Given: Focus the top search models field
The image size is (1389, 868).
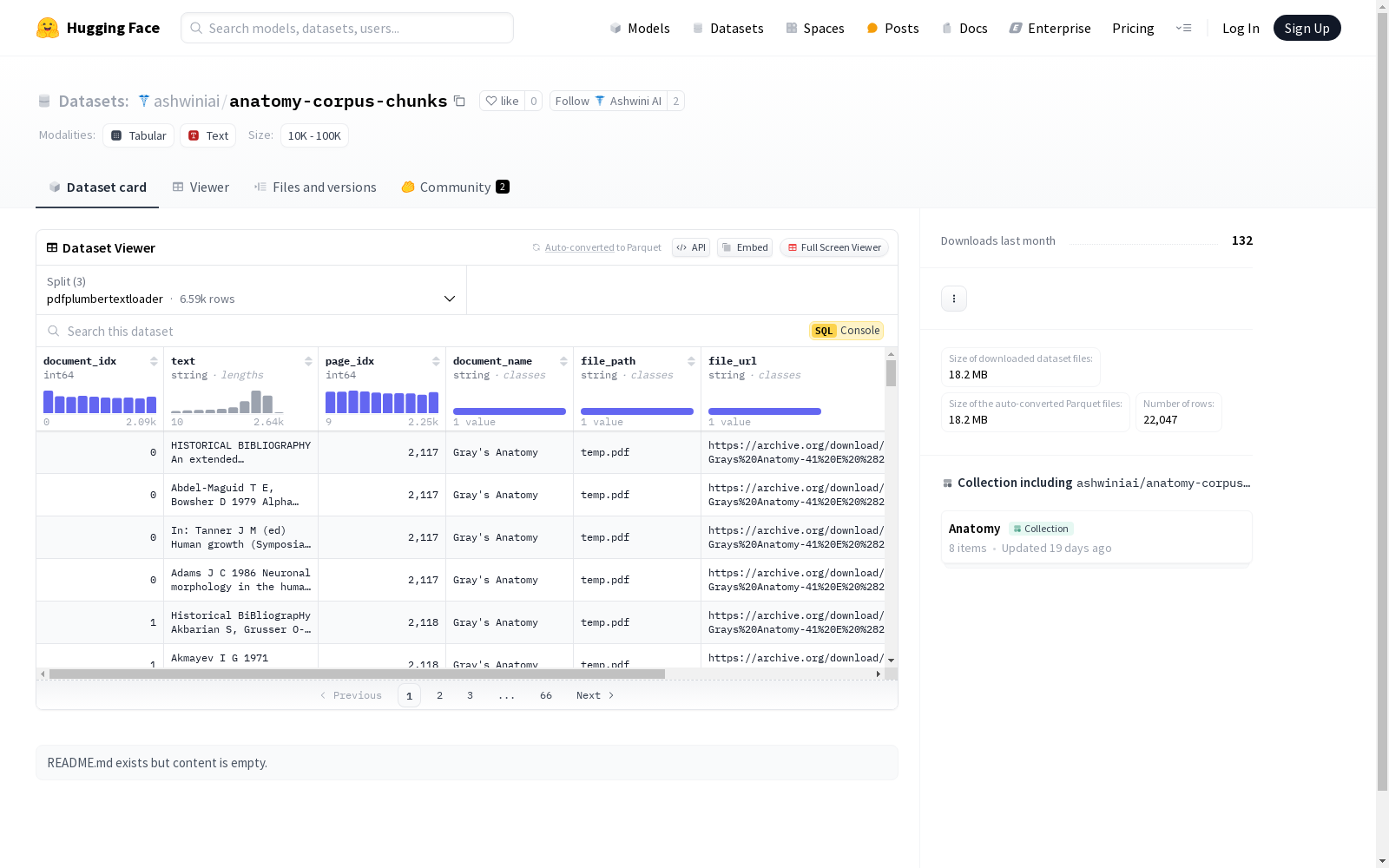Looking at the screenshot, I should [x=347, y=28].
